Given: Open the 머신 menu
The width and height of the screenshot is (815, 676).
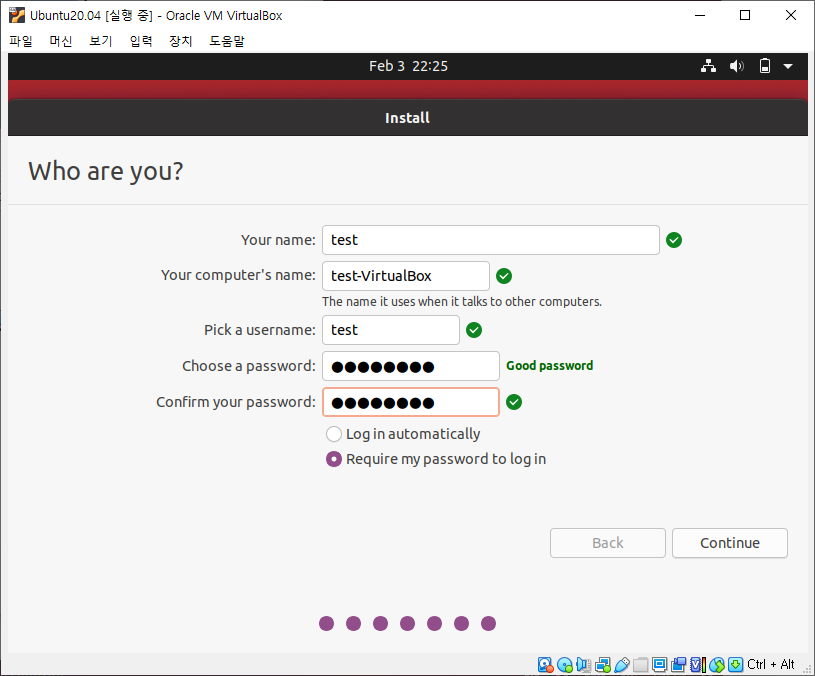Looking at the screenshot, I should 61,41.
